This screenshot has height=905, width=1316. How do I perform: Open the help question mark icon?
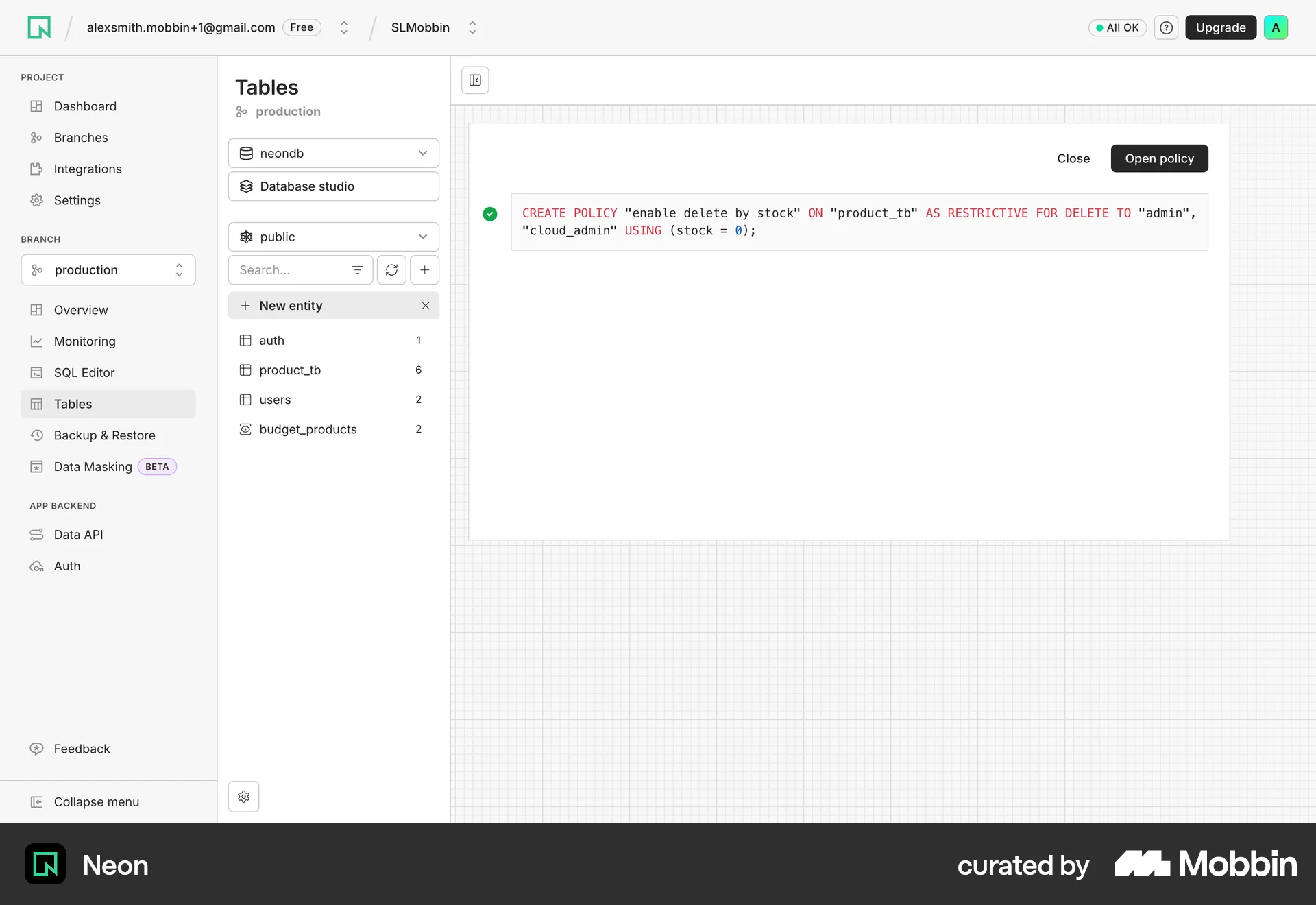(1166, 27)
